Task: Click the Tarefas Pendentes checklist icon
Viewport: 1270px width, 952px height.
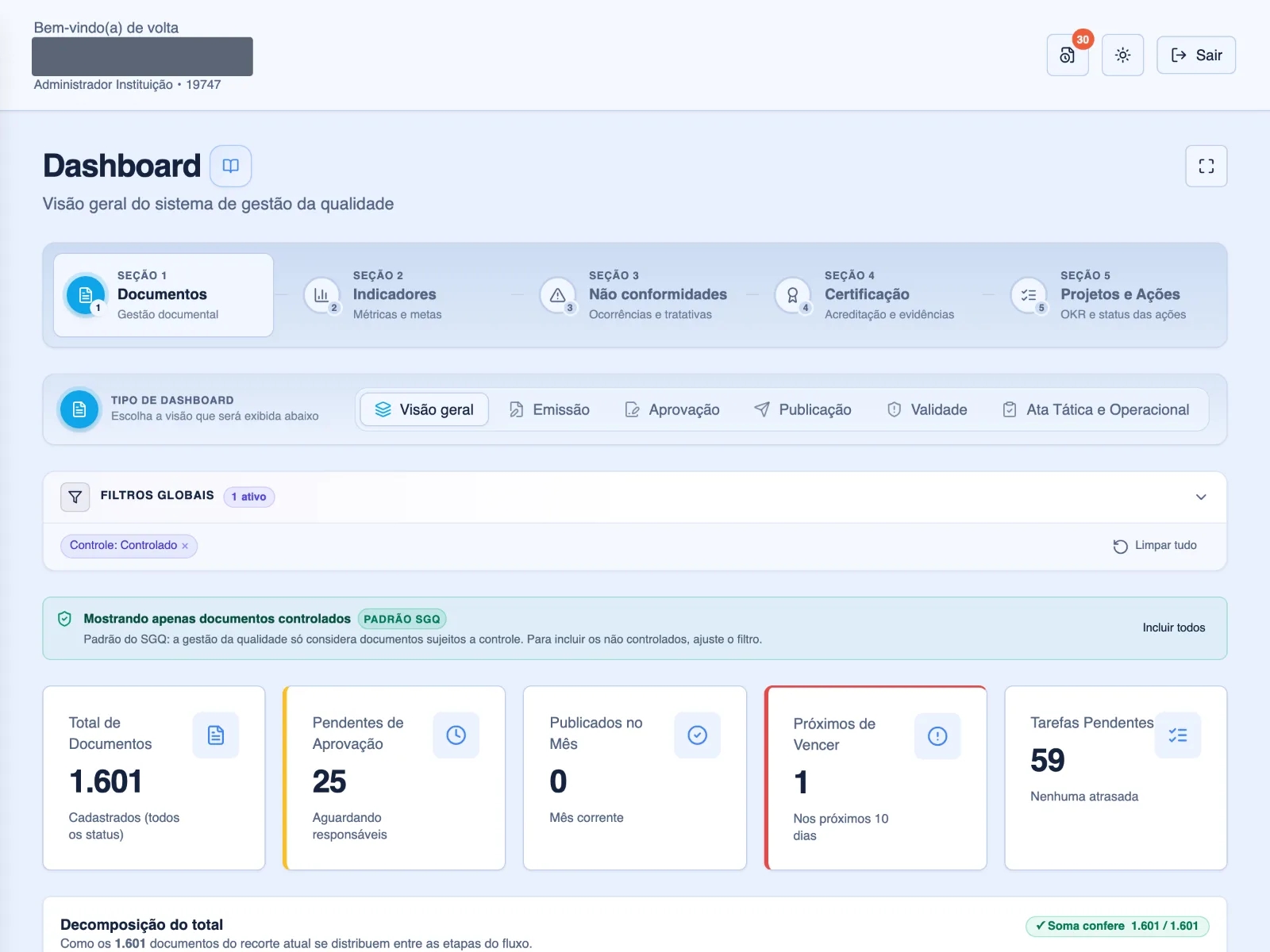Action: [x=1178, y=735]
